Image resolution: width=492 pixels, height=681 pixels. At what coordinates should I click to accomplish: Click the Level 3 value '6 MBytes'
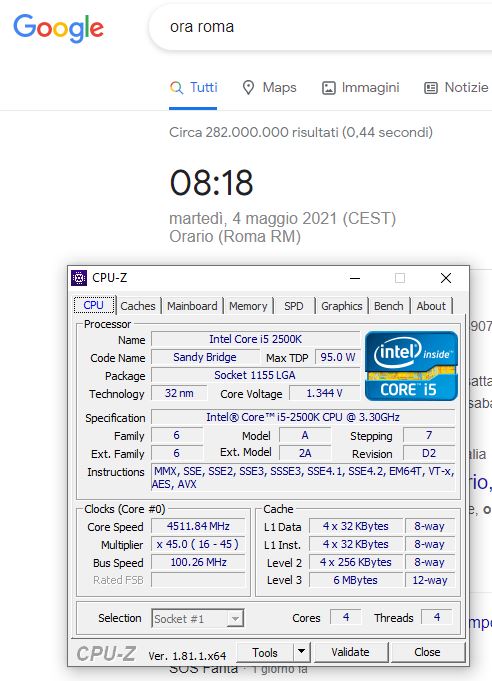pos(356,580)
